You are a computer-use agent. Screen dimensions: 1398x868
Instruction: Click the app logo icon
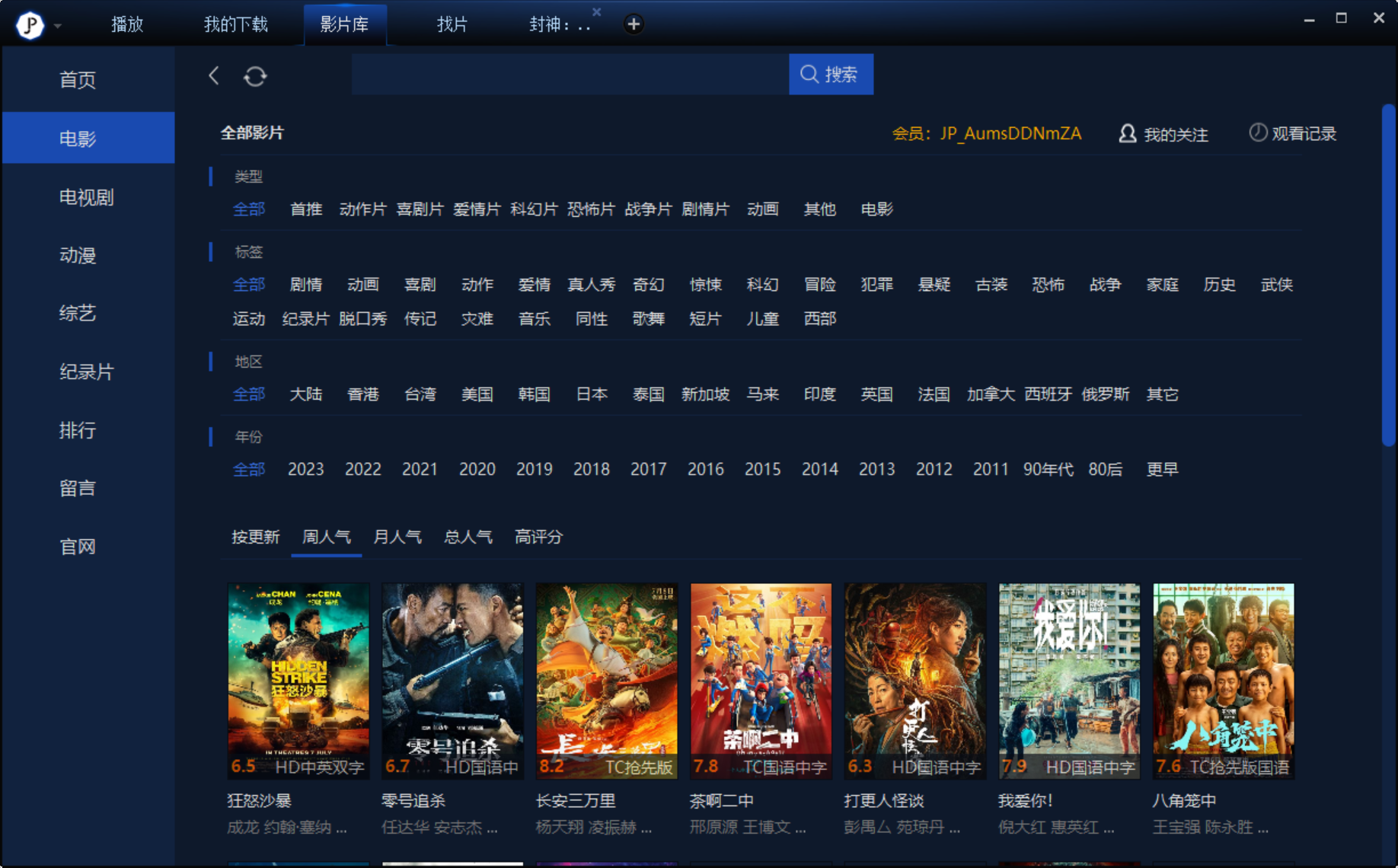30,25
